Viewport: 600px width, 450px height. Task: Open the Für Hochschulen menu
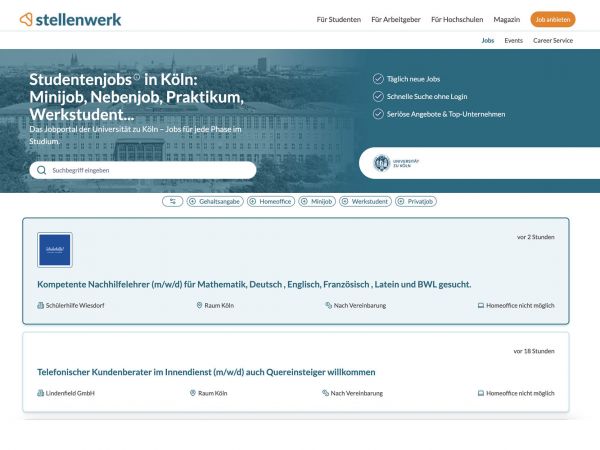[457, 20]
